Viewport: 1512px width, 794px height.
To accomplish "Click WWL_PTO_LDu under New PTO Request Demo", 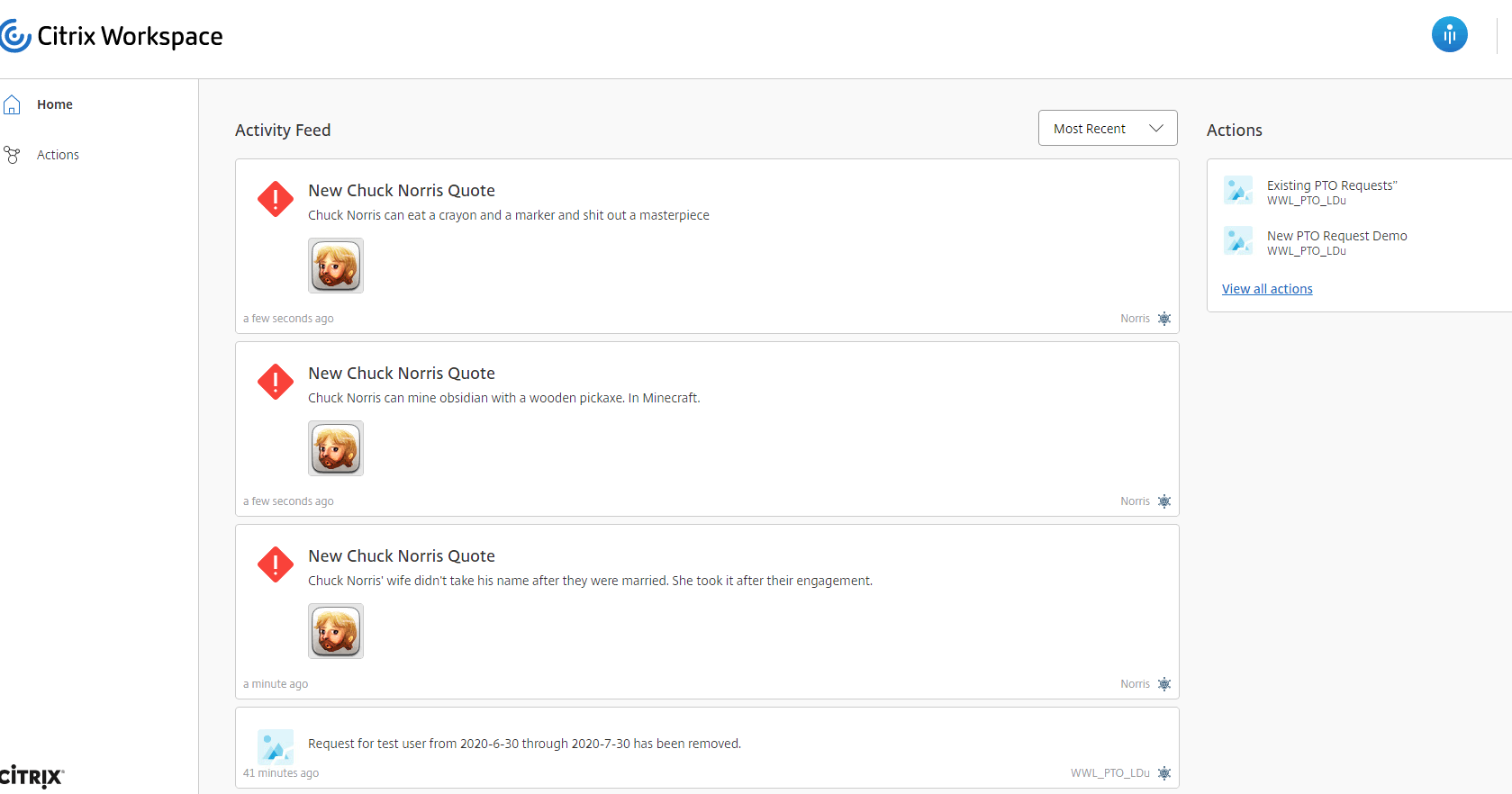I will (1307, 251).
